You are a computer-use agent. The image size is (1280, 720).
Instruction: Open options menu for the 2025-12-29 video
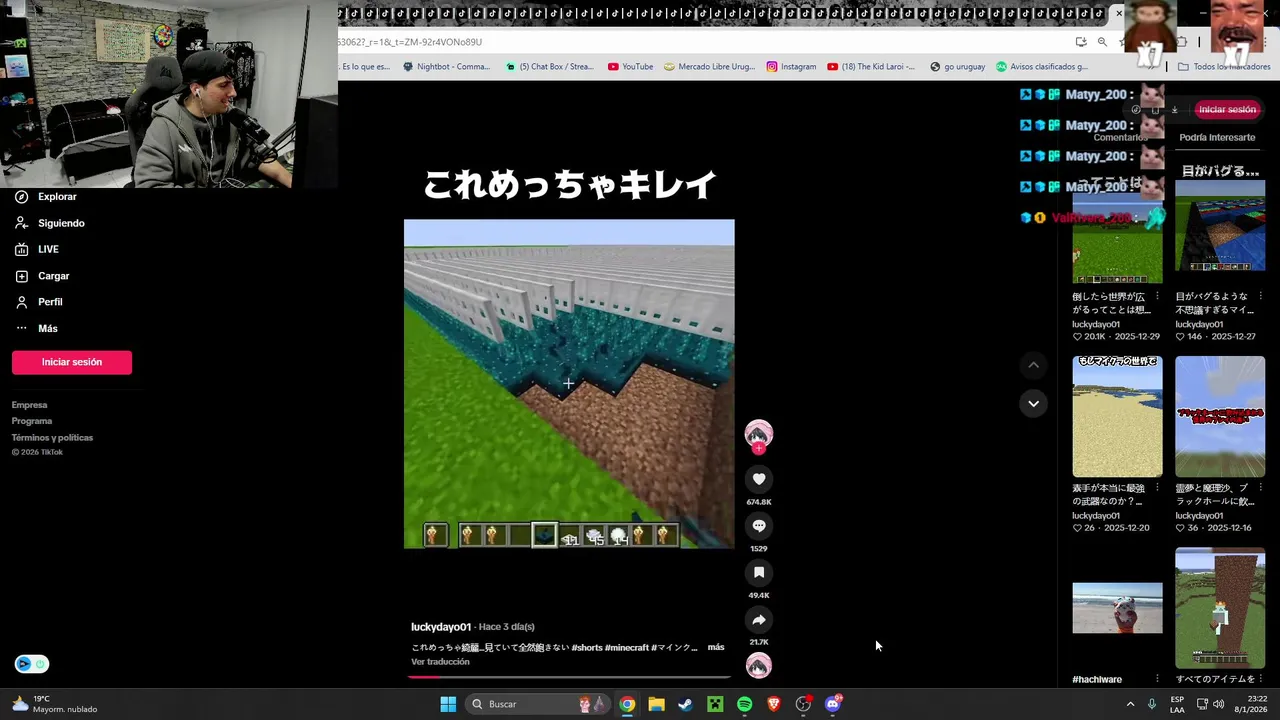pos(1158,297)
